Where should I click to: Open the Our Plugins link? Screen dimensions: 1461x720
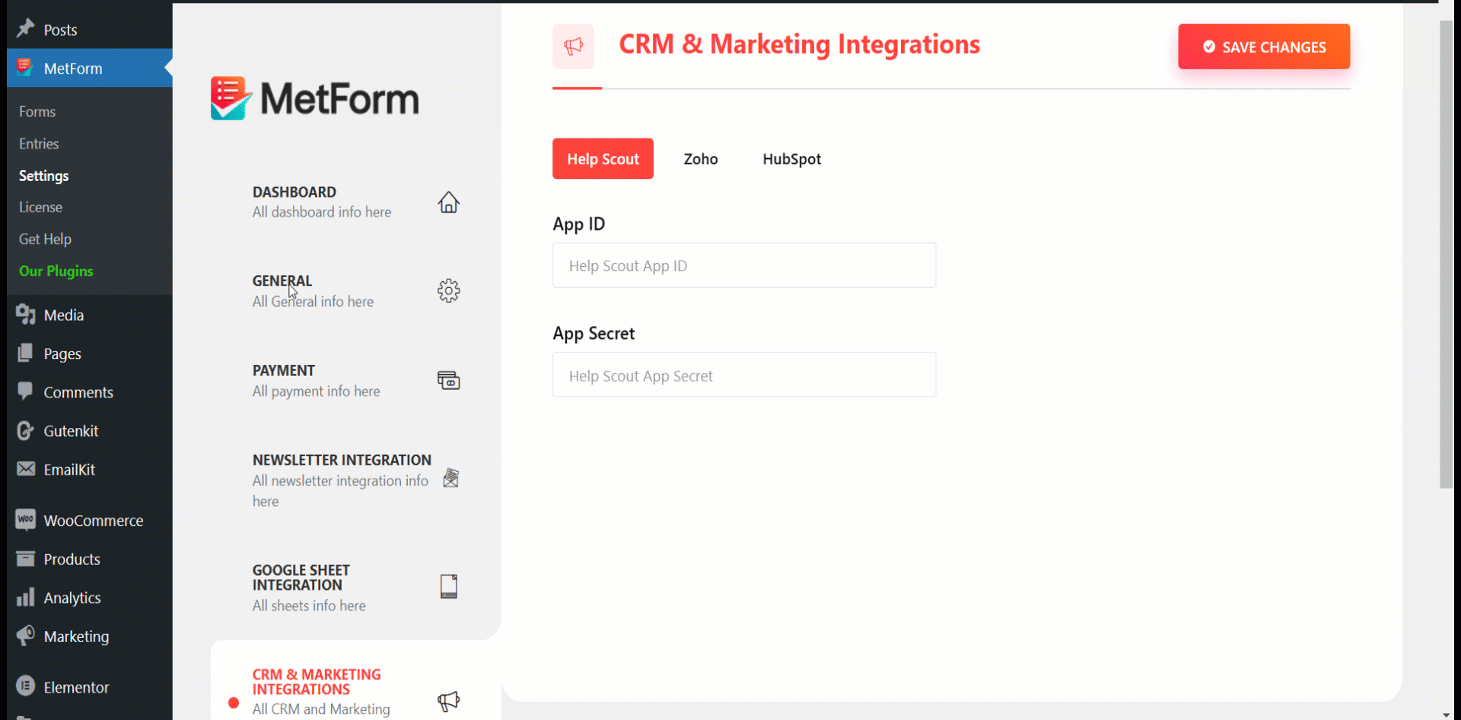[56, 271]
